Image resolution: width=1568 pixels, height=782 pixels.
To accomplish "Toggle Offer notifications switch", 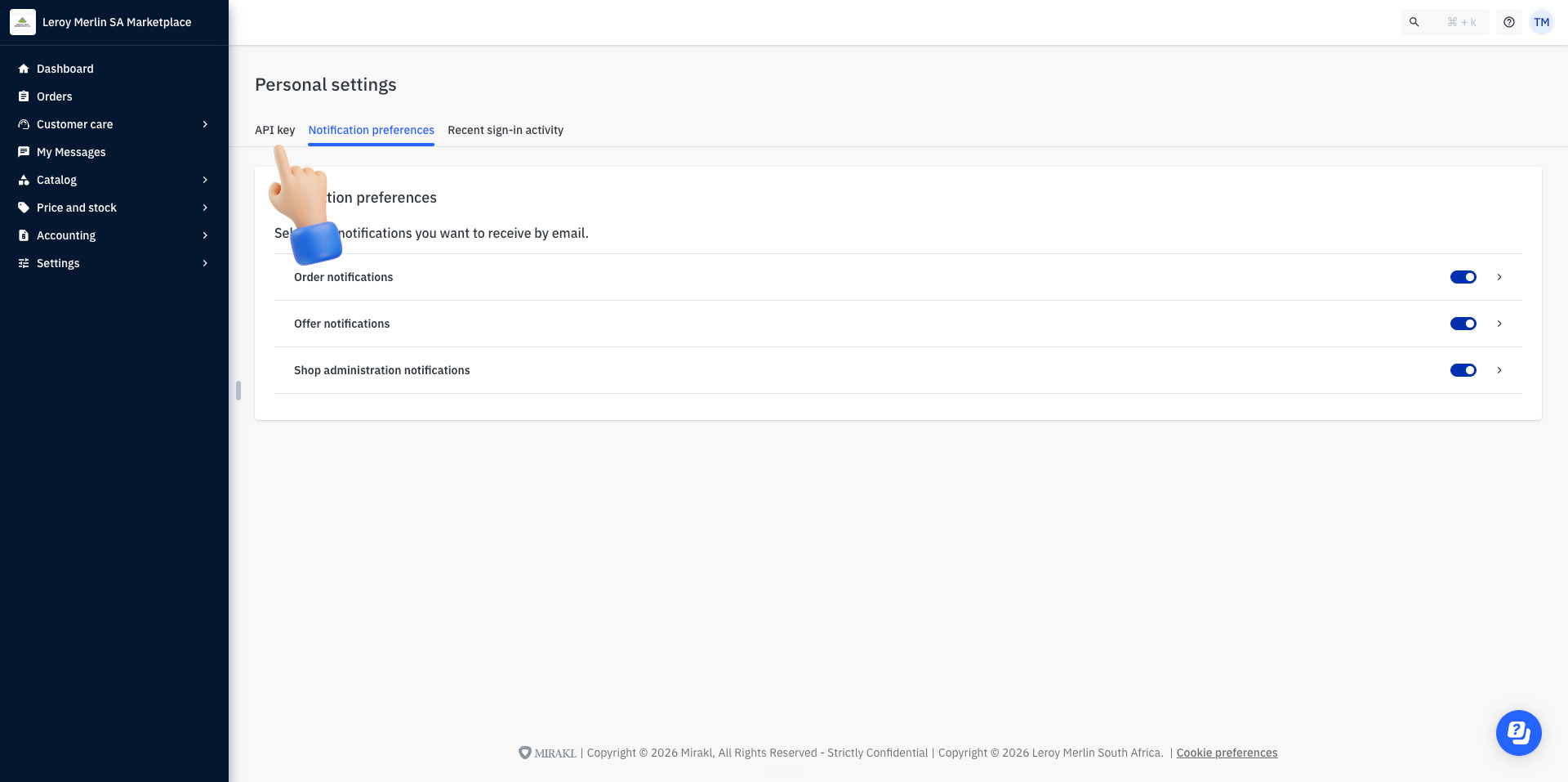I will 1463,324.
